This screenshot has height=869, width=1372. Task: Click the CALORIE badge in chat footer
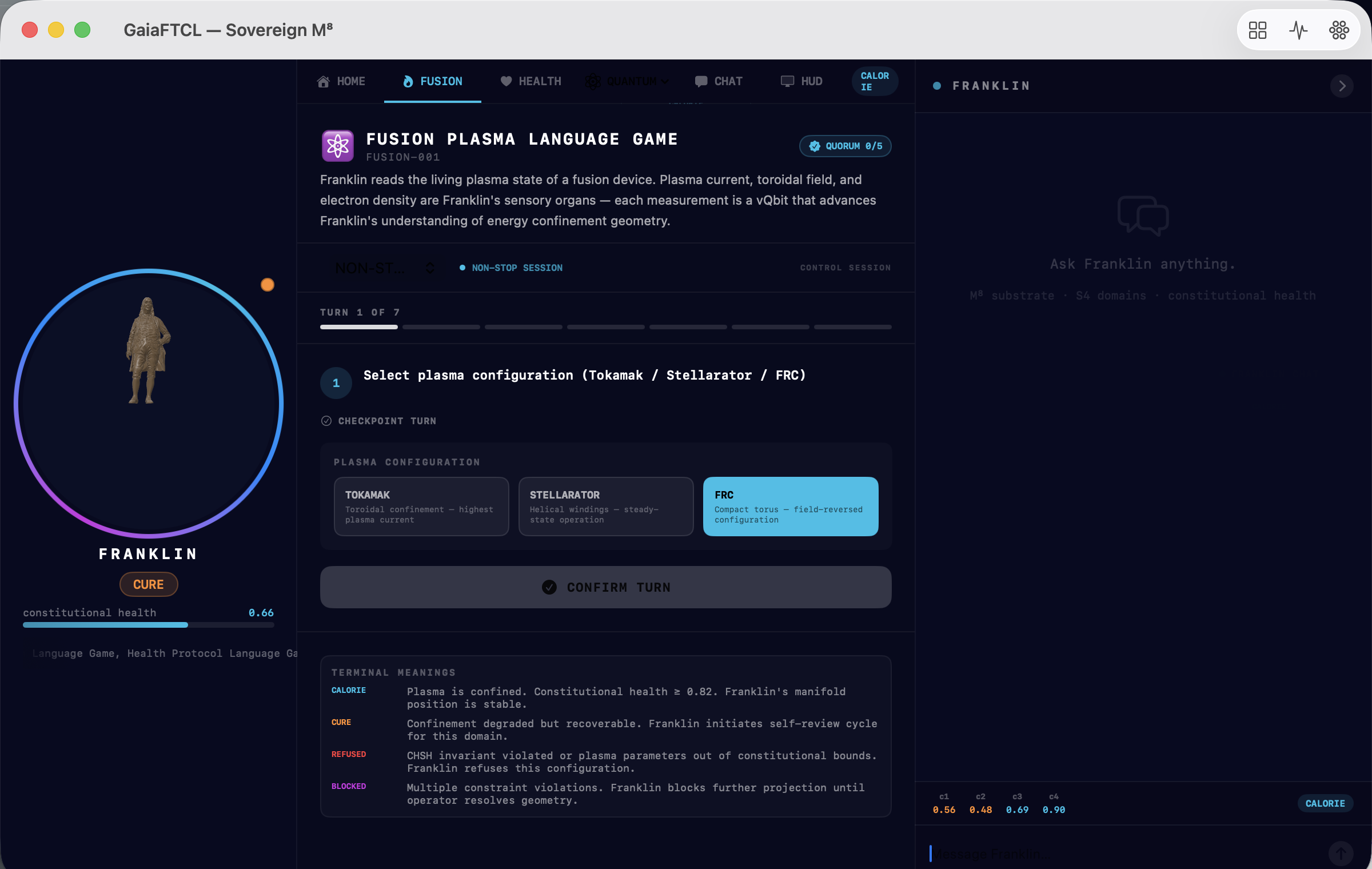(x=1325, y=803)
